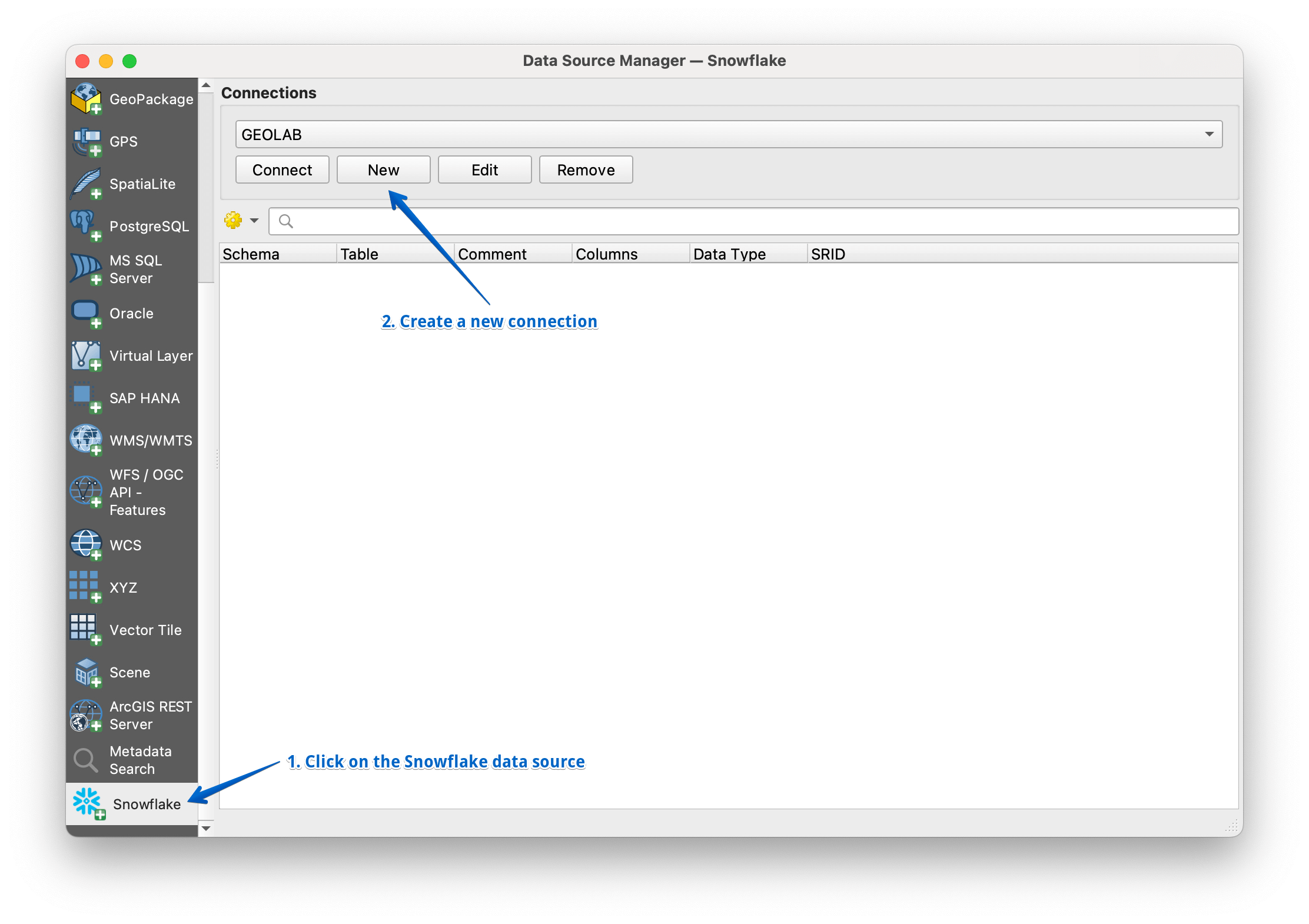Expand the search options dropdown arrow
The width and height of the screenshot is (1309, 924).
click(254, 221)
